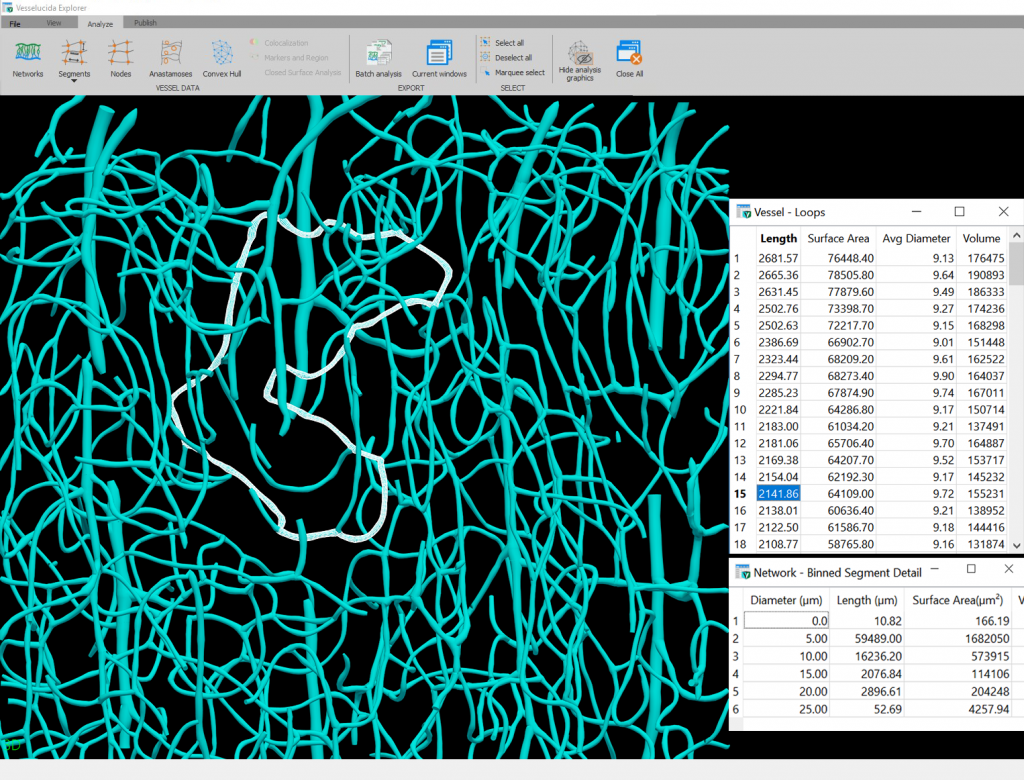
Task: Click diameter value 25.00
Action: coord(813,709)
